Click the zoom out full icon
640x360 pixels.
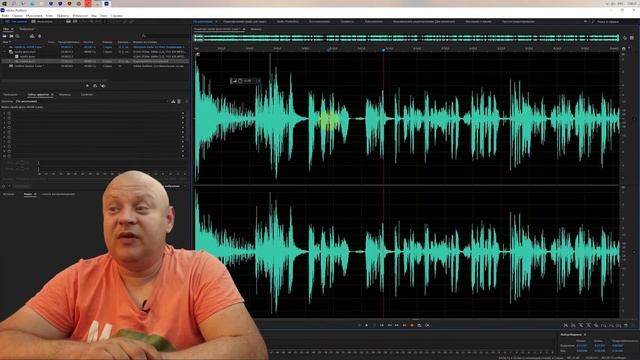tap(596, 325)
